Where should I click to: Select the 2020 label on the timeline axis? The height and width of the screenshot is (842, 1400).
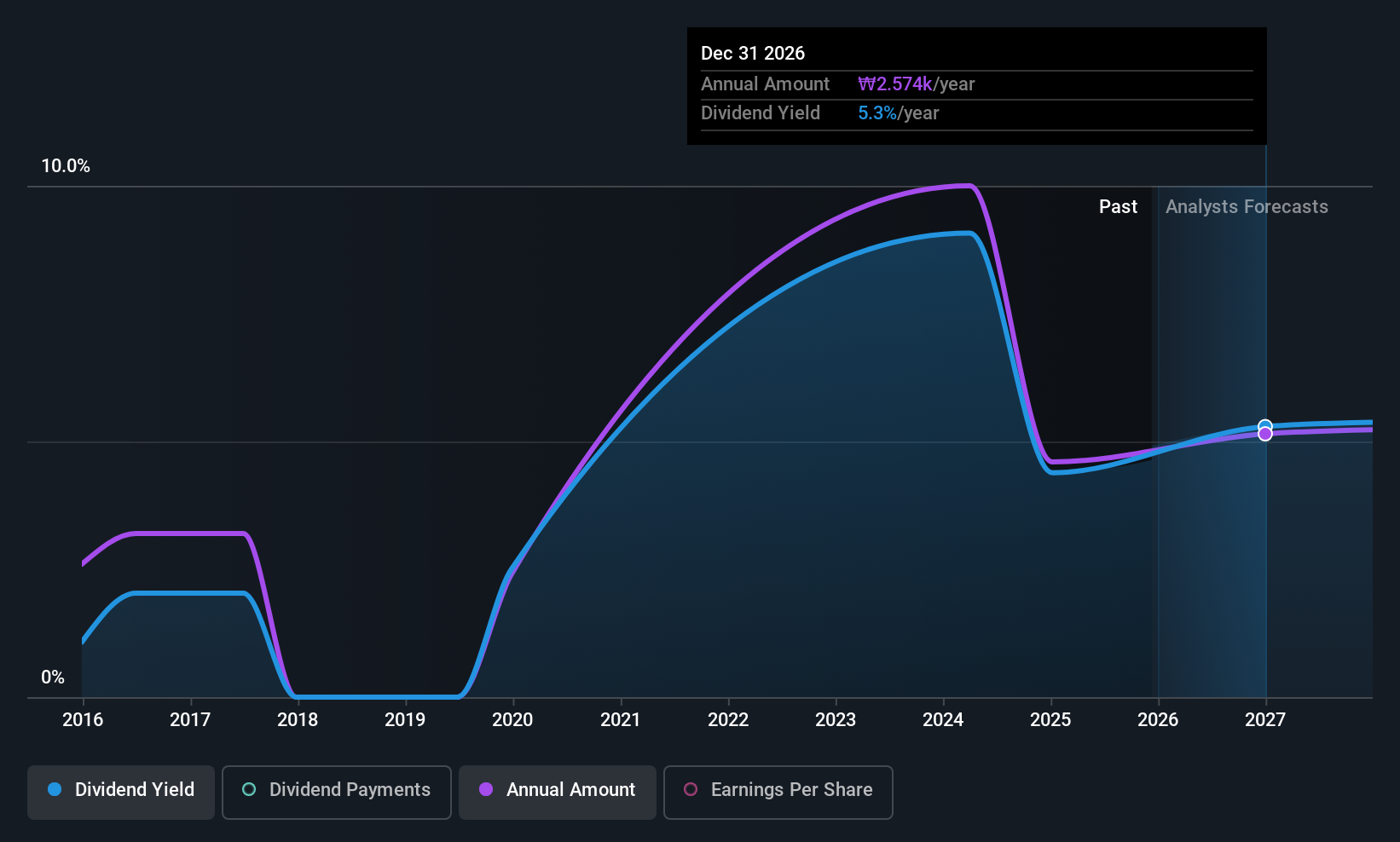(512, 720)
